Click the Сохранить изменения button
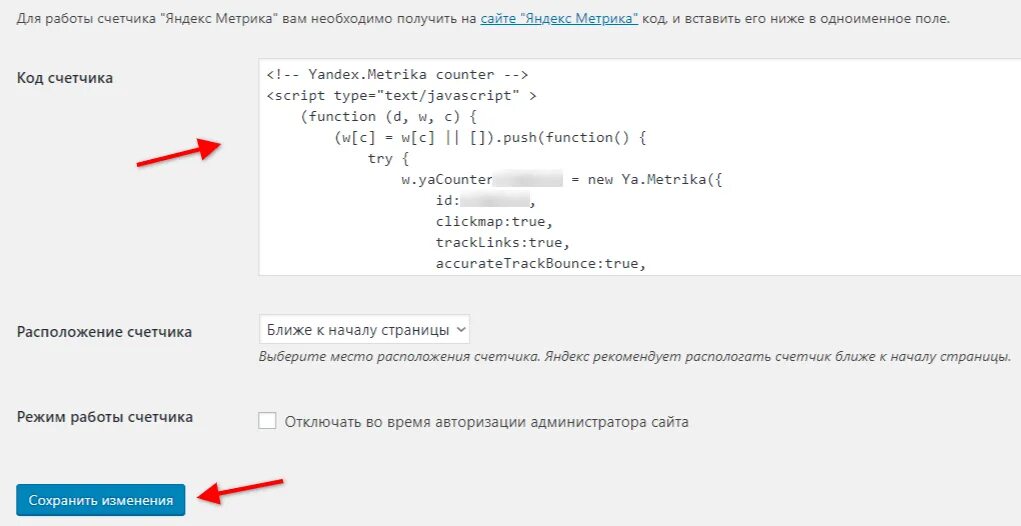The height and width of the screenshot is (526, 1021). tap(101, 500)
